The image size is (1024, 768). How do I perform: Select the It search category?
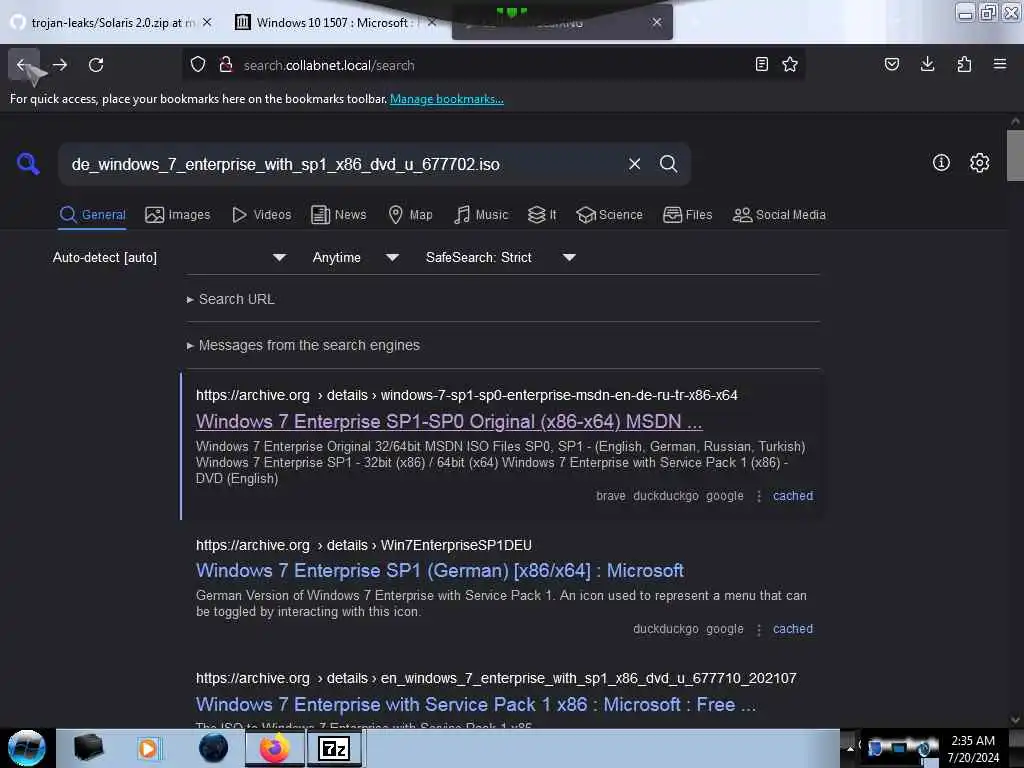point(542,215)
